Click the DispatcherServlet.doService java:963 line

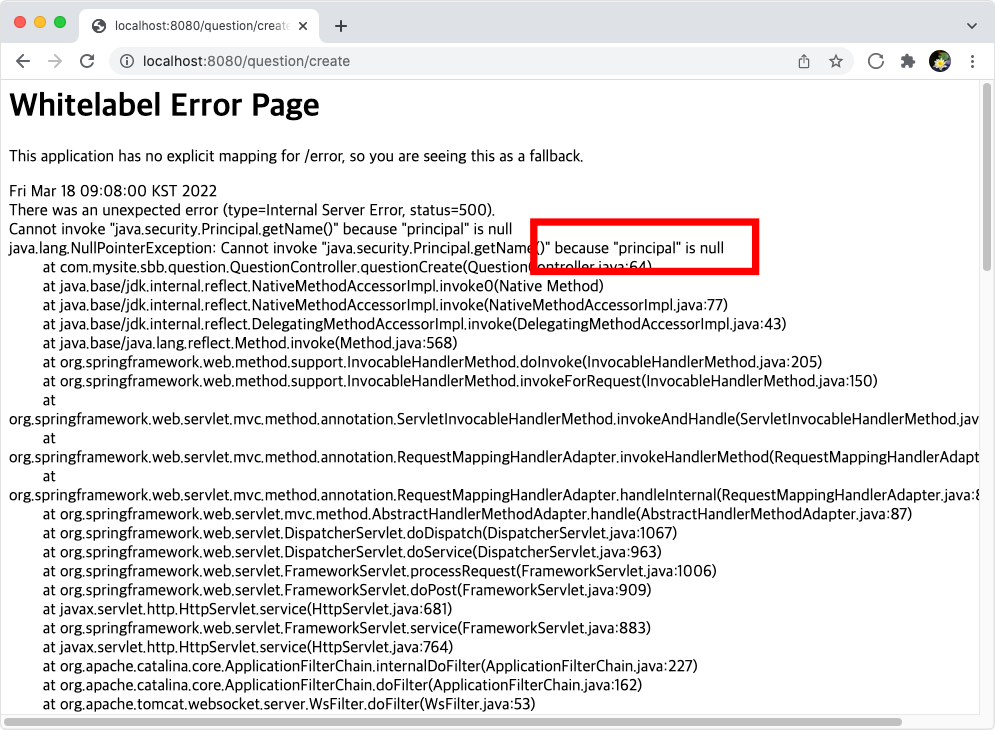(x=352, y=552)
